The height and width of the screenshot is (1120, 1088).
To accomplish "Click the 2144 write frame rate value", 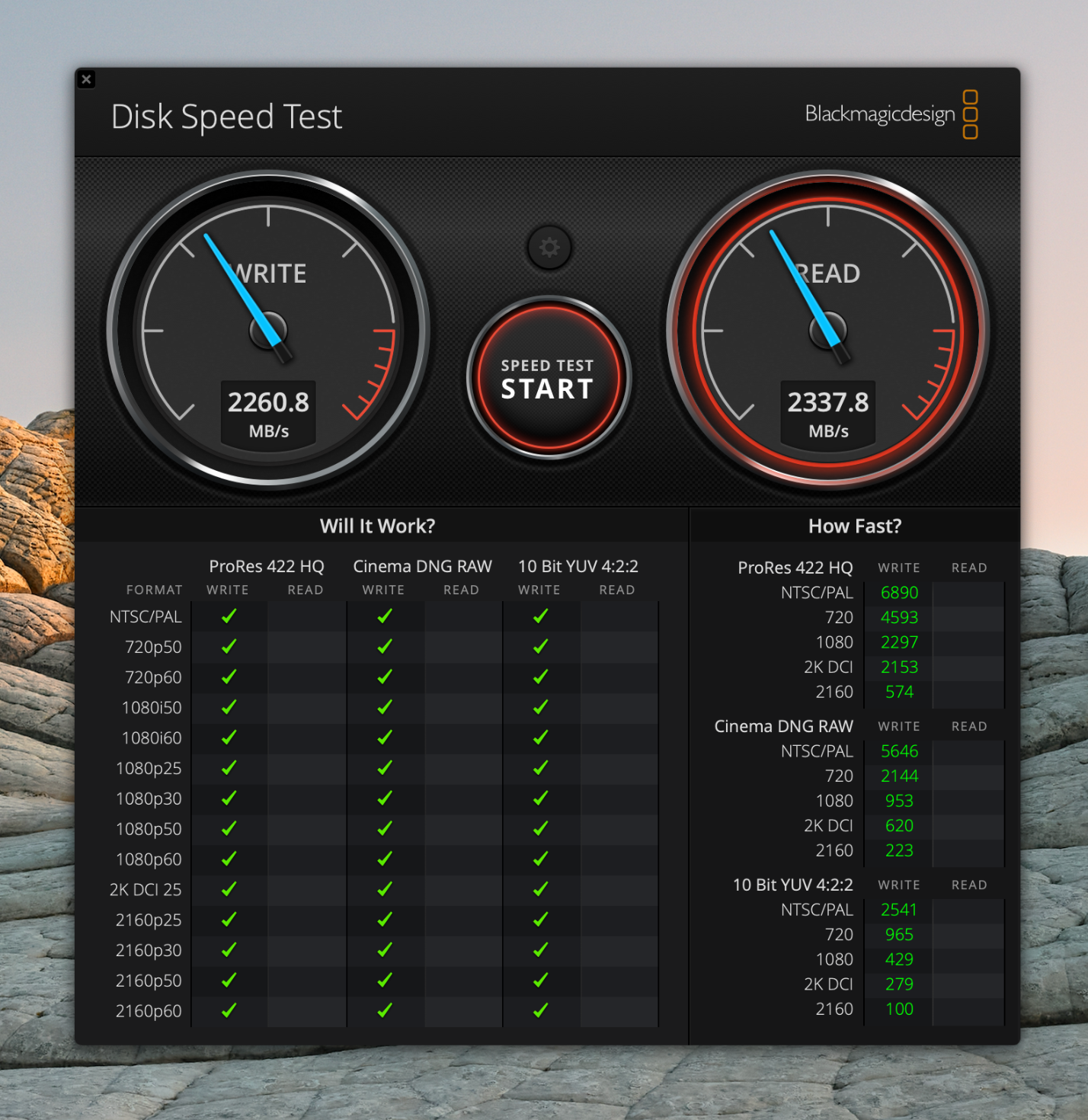I will point(900,776).
